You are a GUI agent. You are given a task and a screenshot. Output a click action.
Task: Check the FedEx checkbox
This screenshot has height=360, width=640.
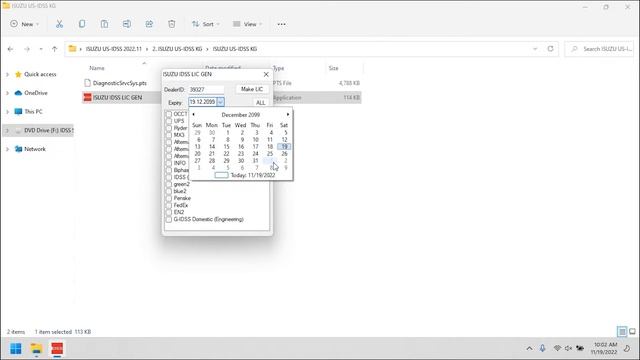pyautogui.click(x=169, y=205)
